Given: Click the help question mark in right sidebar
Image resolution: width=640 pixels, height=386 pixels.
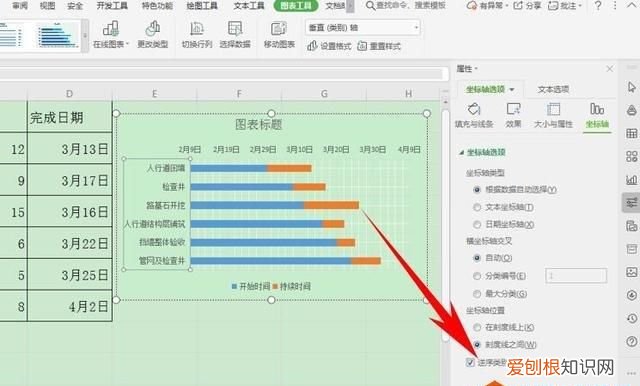Looking at the screenshot, I should click(632, 341).
